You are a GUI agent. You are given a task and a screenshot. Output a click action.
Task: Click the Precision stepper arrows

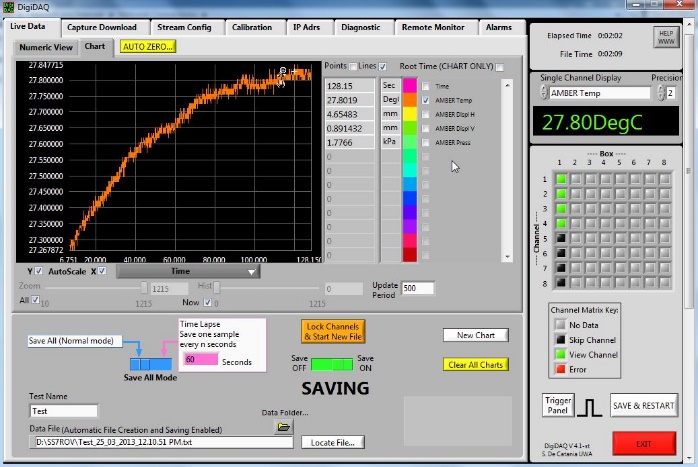click(x=661, y=93)
